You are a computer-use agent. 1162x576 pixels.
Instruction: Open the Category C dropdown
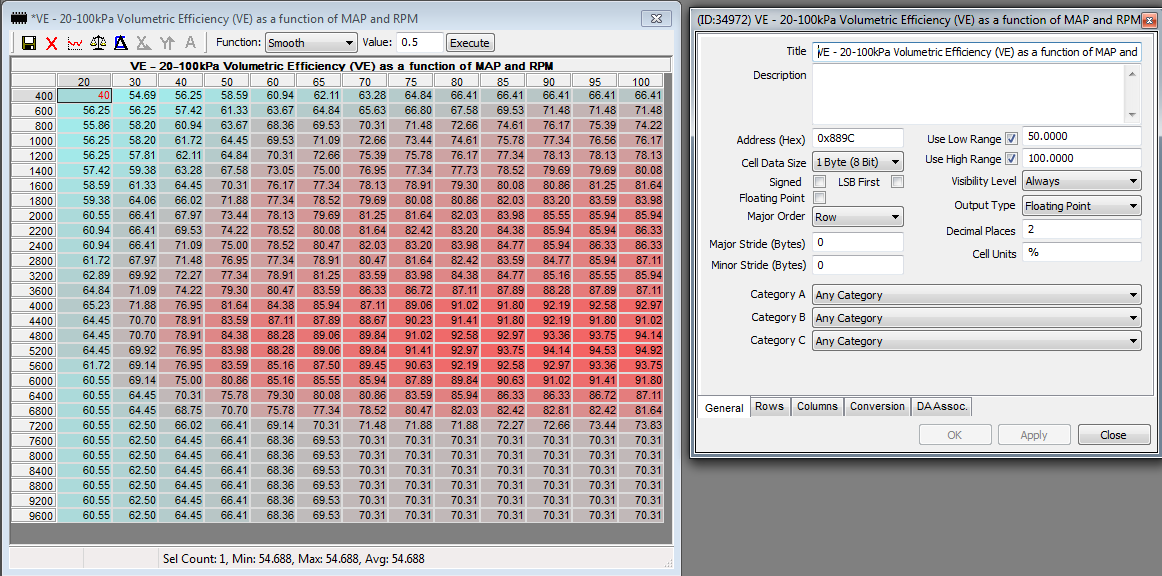[976, 341]
